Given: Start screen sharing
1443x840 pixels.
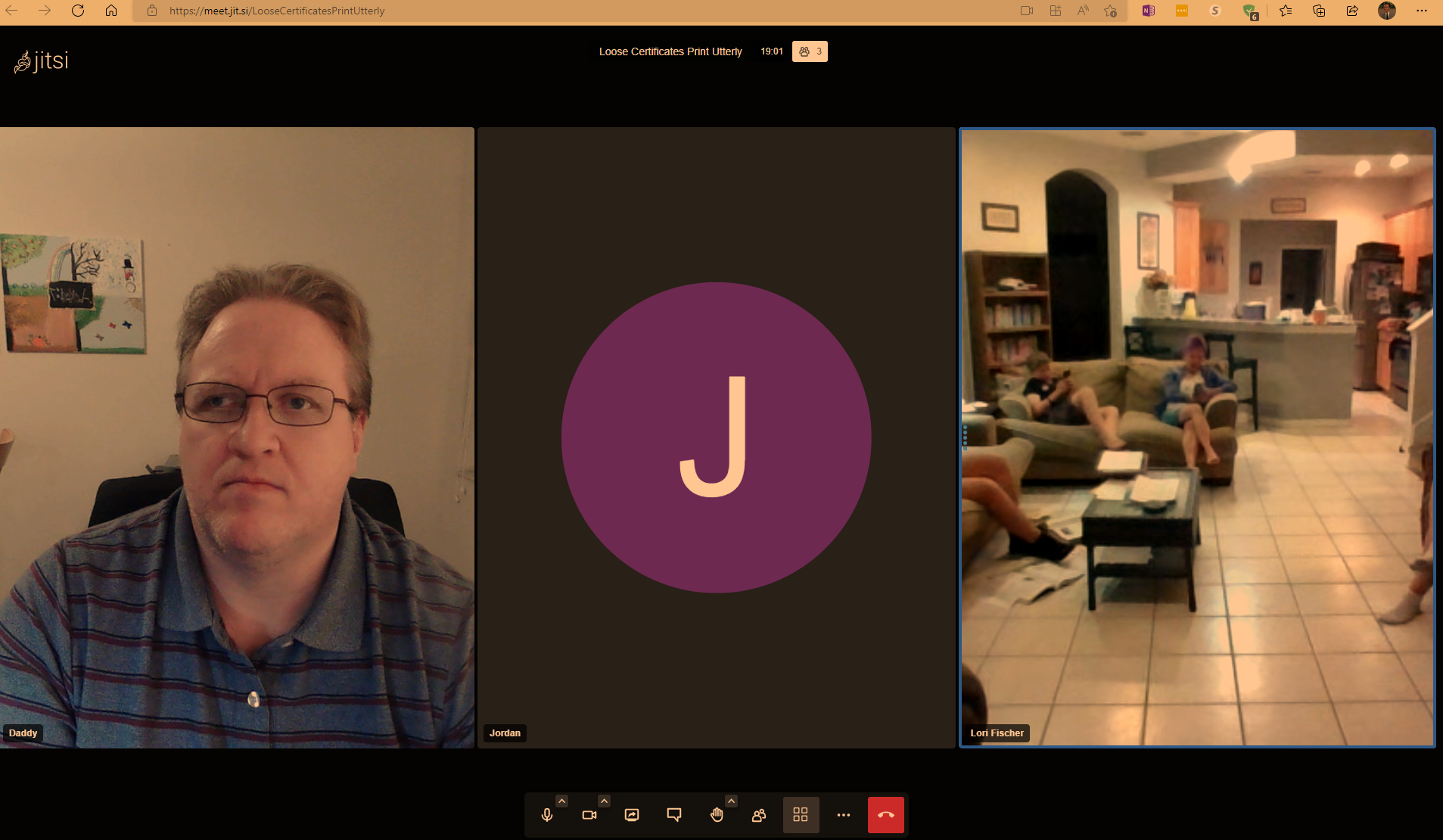Looking at the screenshot, I should coord(630,815).
